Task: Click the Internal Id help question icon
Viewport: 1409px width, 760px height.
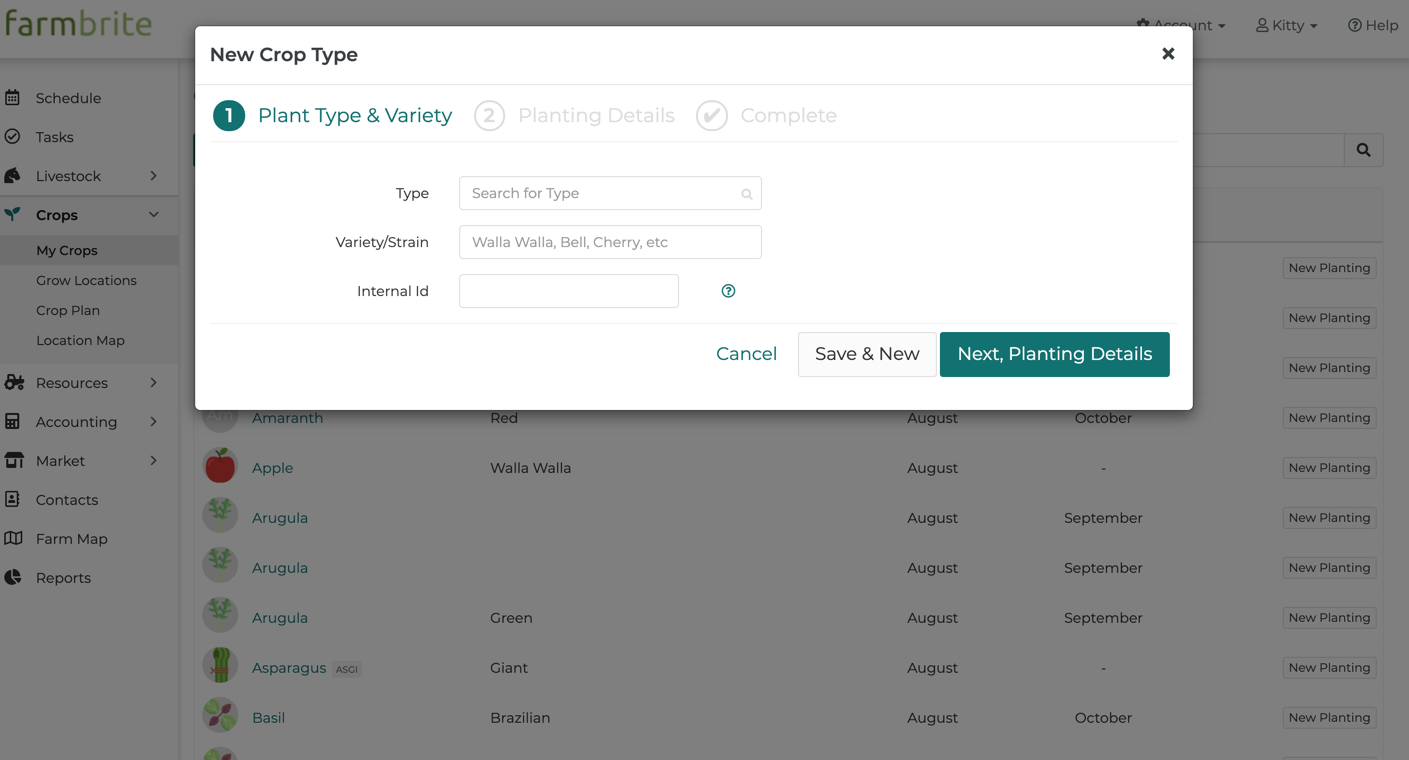Action: [x=728, y=291]
